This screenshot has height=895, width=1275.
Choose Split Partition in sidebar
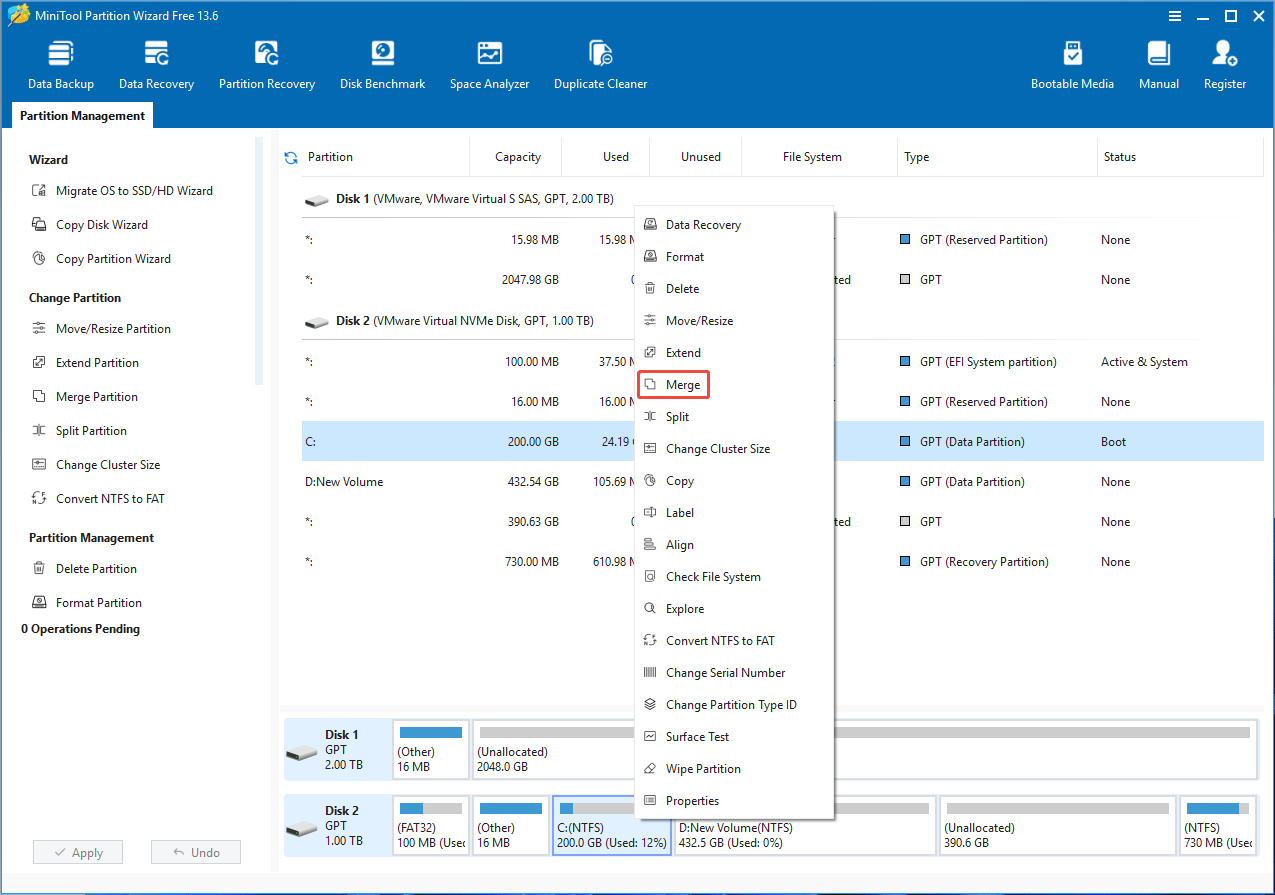click(x=79, y=431)
